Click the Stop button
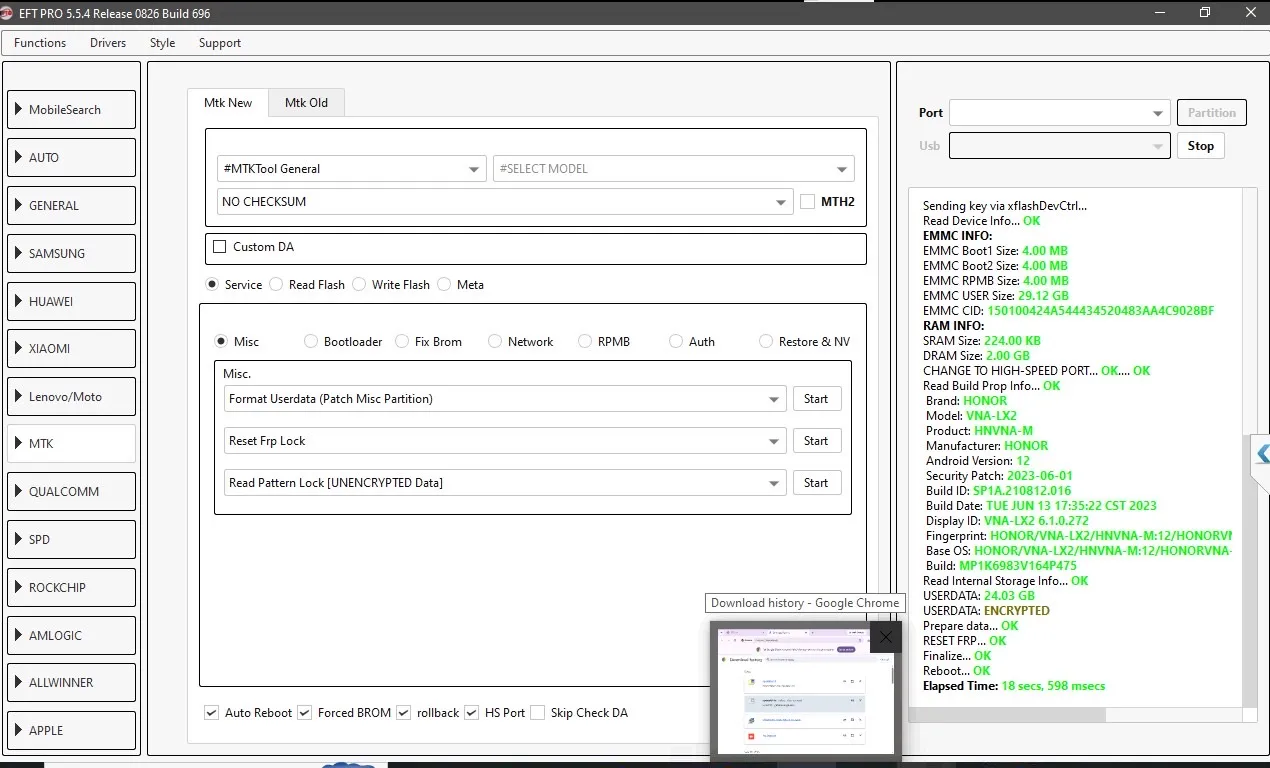 click(x=1200, y=146)
